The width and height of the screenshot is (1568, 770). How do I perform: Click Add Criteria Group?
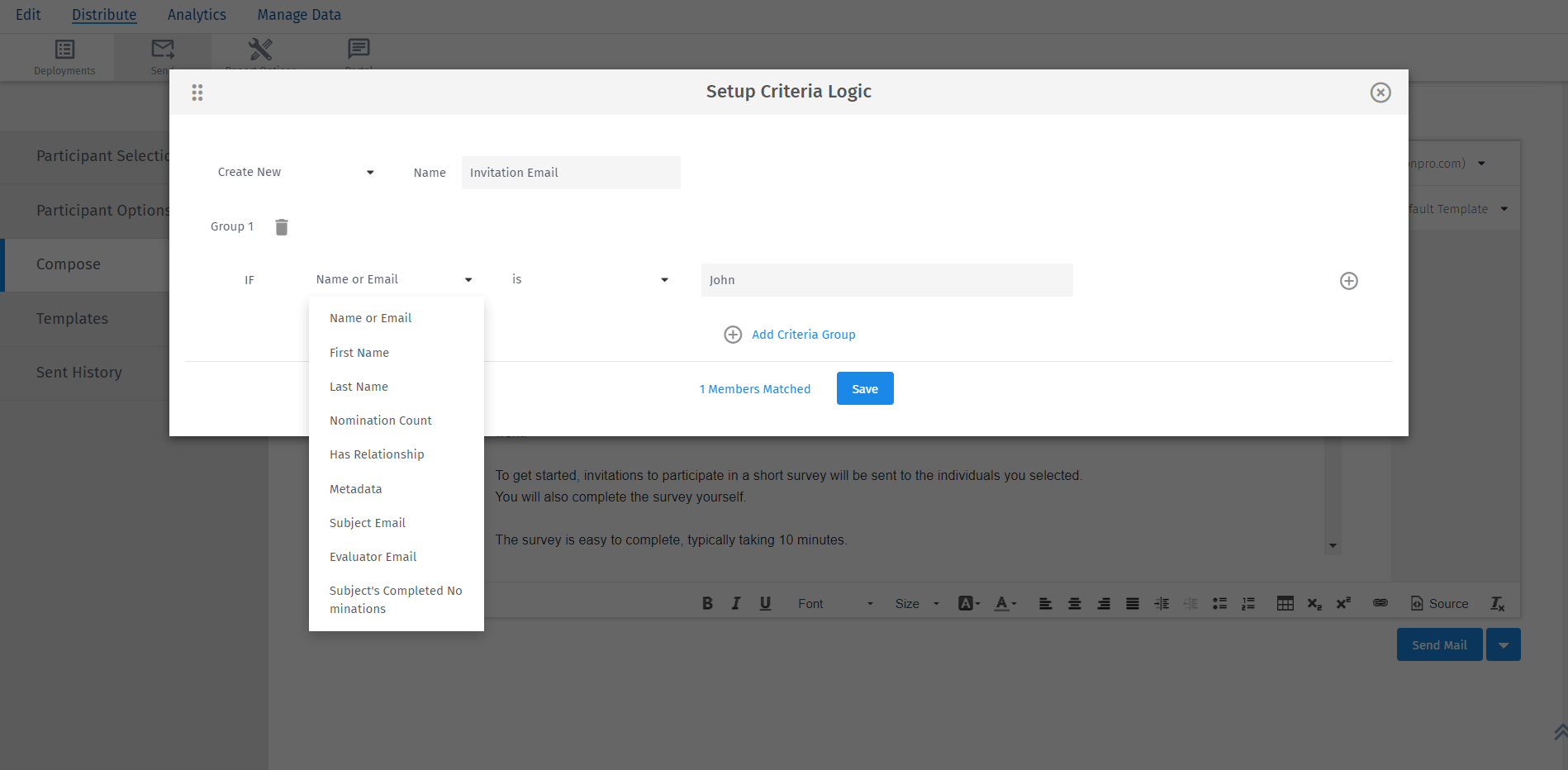pos(790,334)
